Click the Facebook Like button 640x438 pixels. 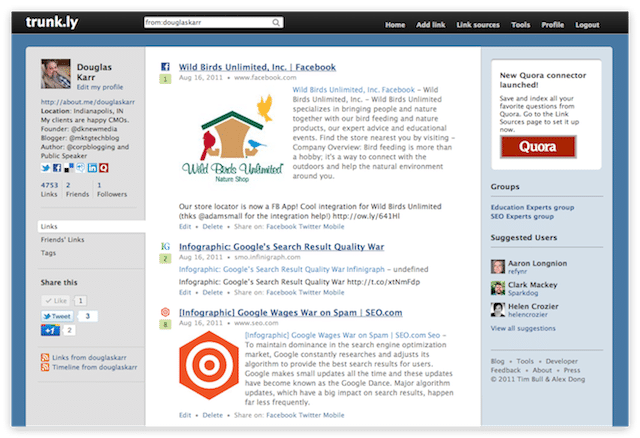pos(56,301)
